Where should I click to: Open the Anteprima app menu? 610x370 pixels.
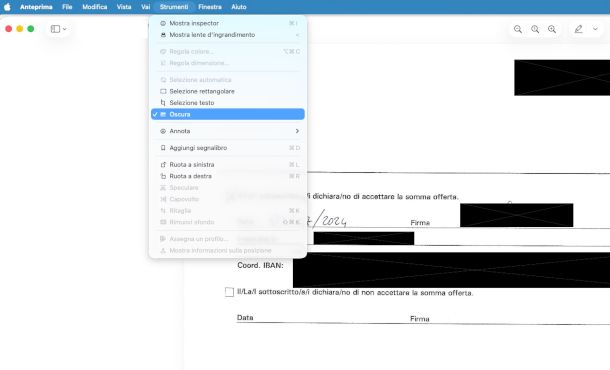point(36,7)
